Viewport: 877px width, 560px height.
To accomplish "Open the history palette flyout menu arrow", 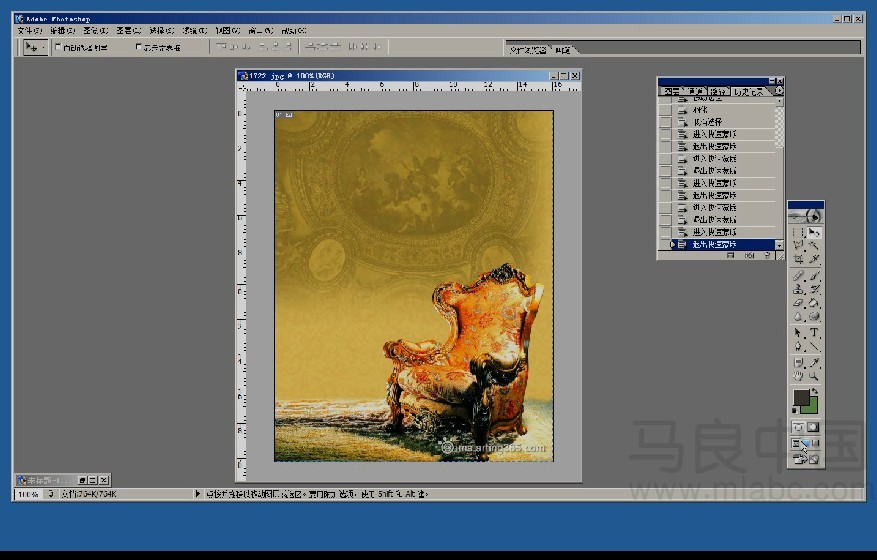I will coord(779,91).
